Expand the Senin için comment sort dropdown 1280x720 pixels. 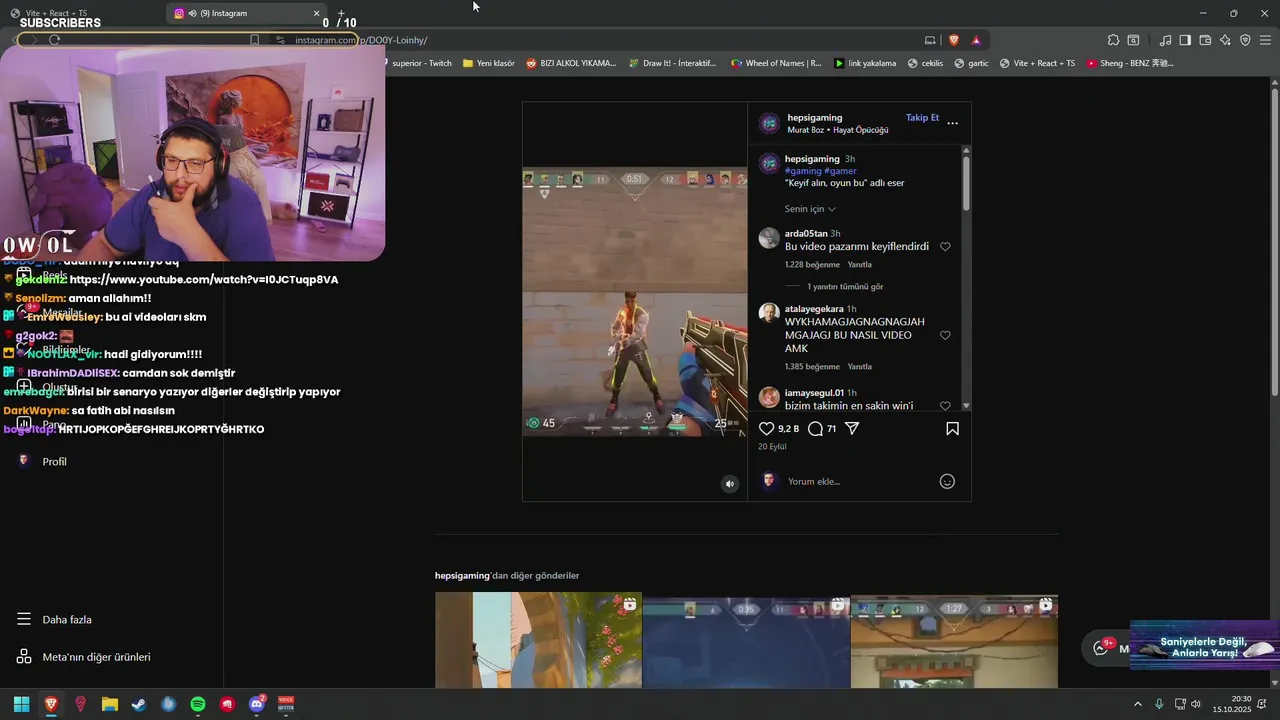[810, 209]
